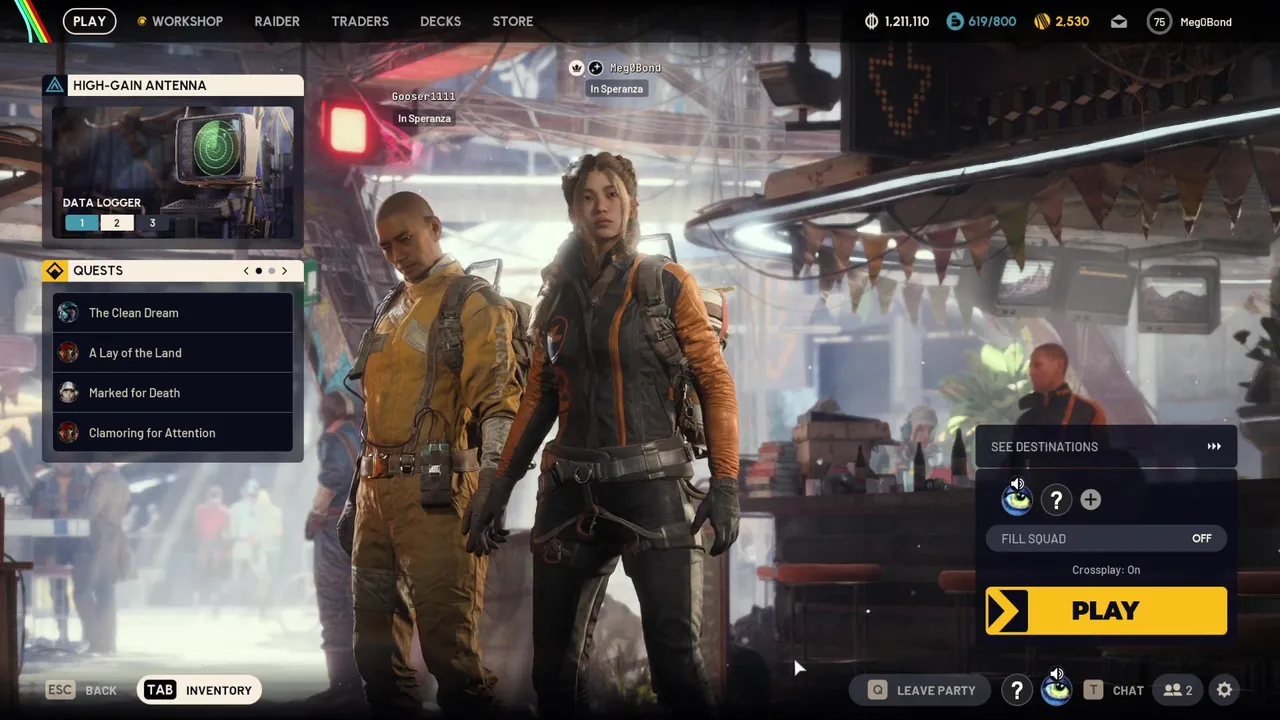
Task: Open the Play tab
Action: tap(89, 21)
